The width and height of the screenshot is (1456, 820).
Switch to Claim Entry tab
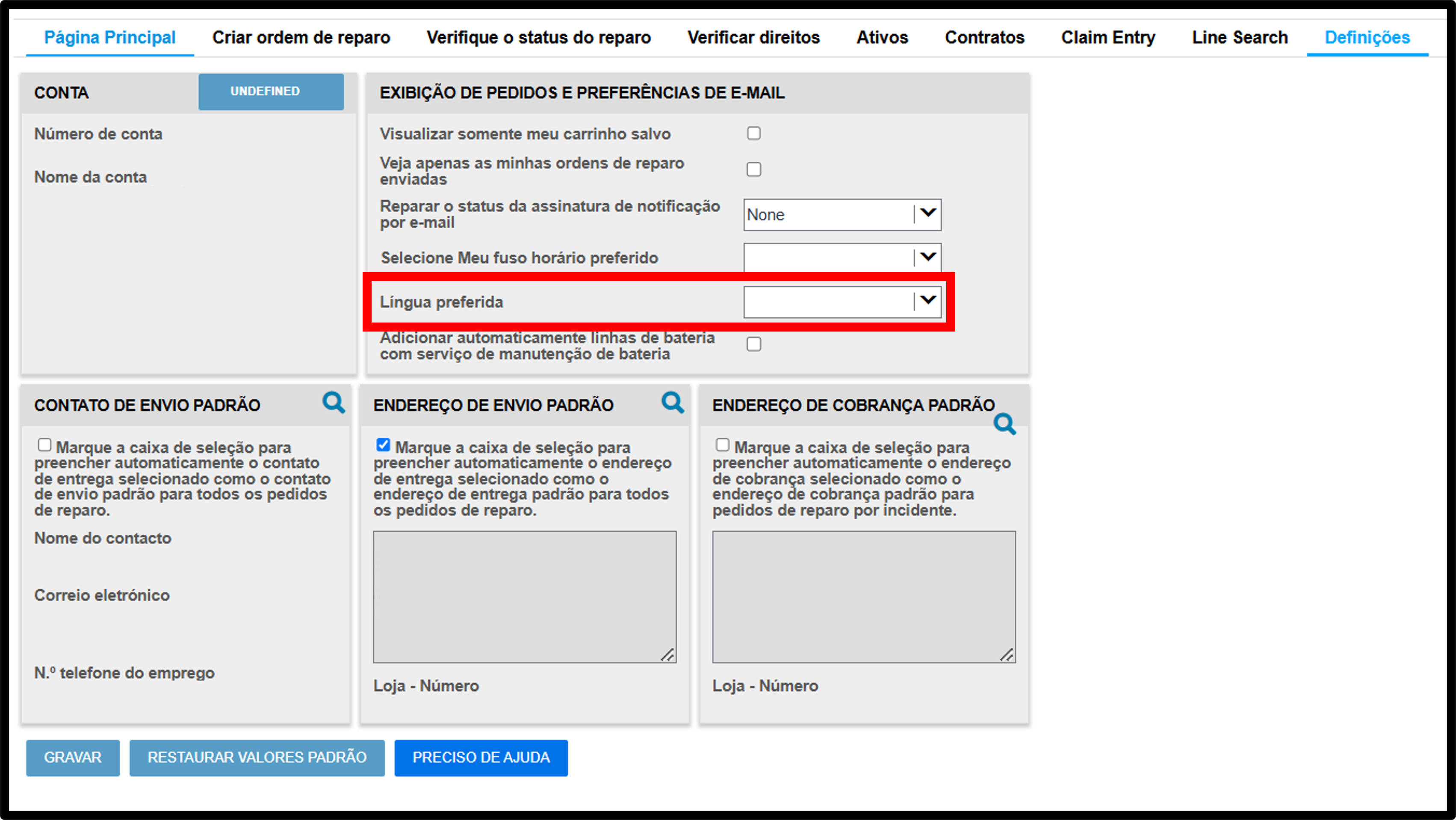pyautogui.click(x=1108, y=37)
